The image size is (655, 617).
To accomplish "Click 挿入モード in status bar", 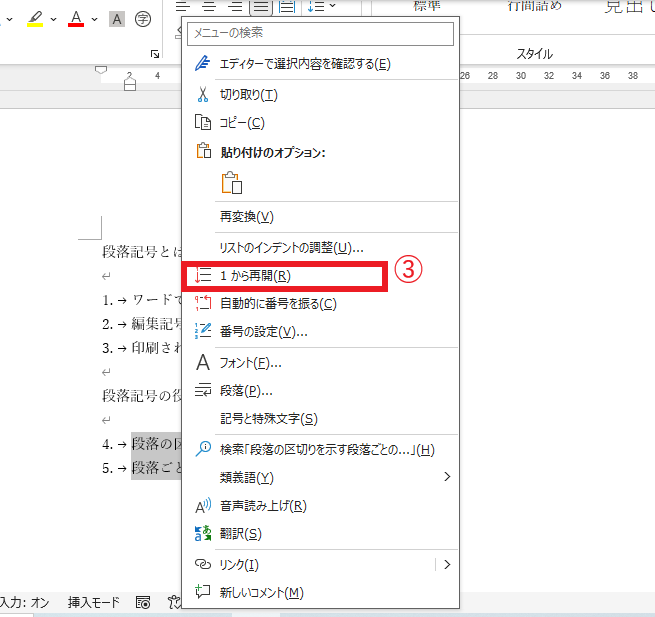I will coord(94,602).
